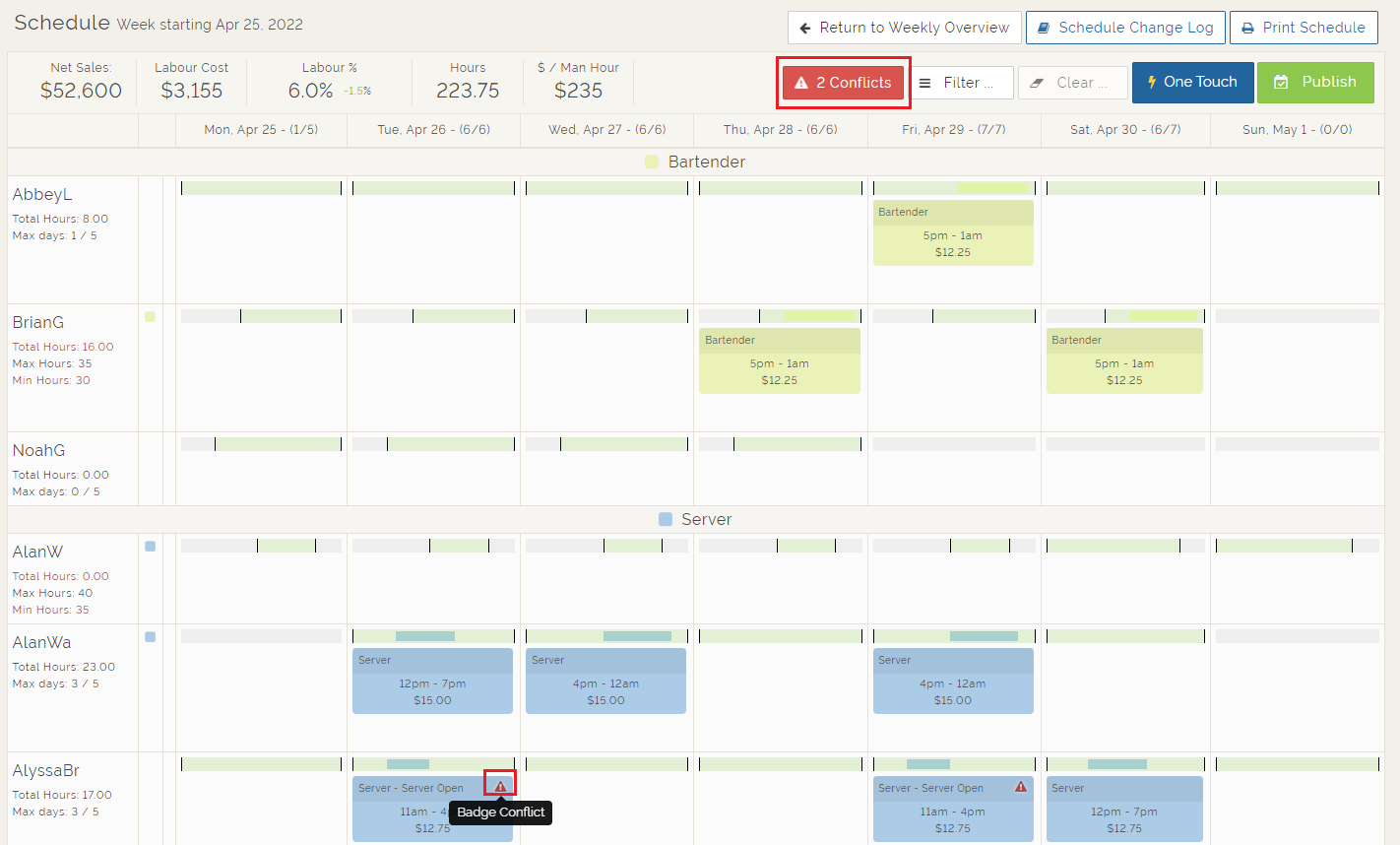This screenshot has width=1400, height=845.
Task: Select the Fri, Apr 29 column header
Action: click(x=953, y=130)
